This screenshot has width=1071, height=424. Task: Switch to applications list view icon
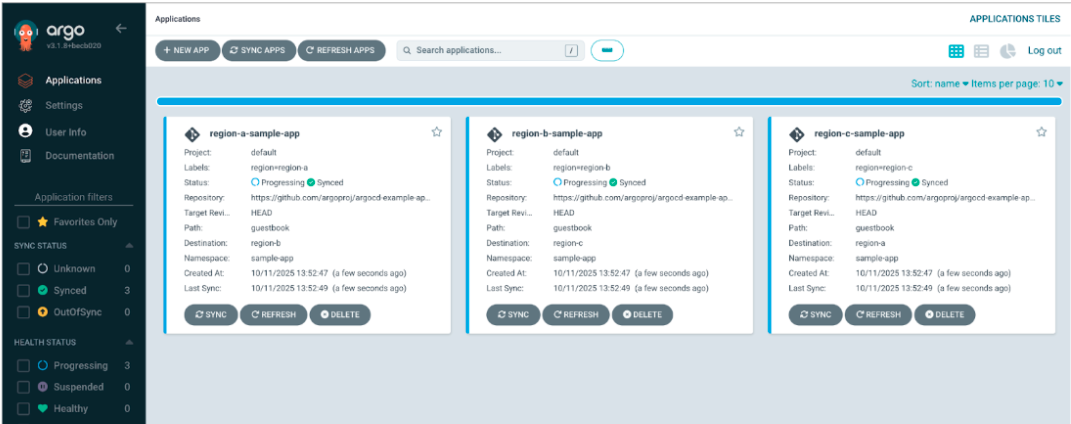pos(982,51)
